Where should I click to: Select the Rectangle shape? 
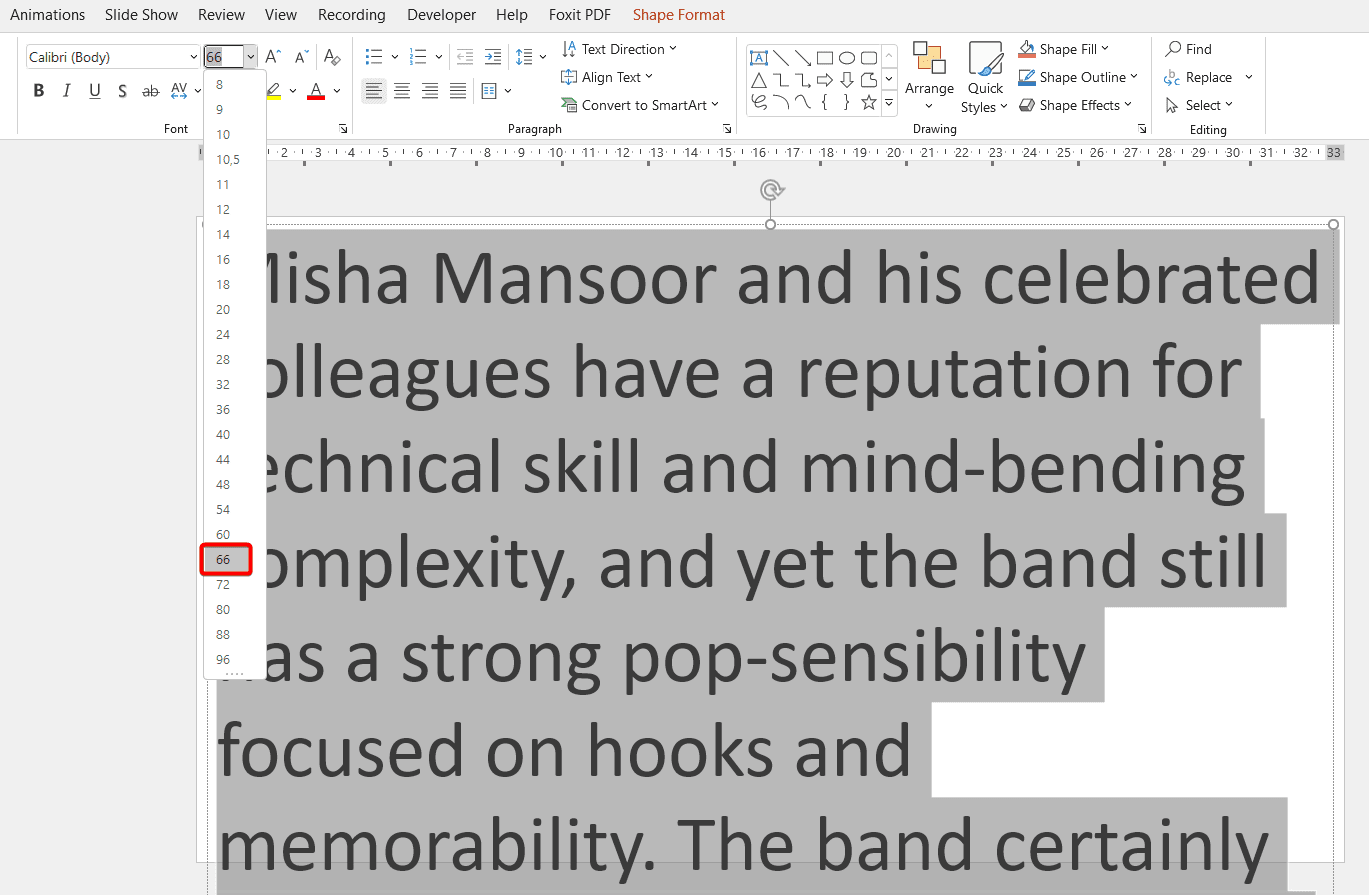[x=825, y=58]
